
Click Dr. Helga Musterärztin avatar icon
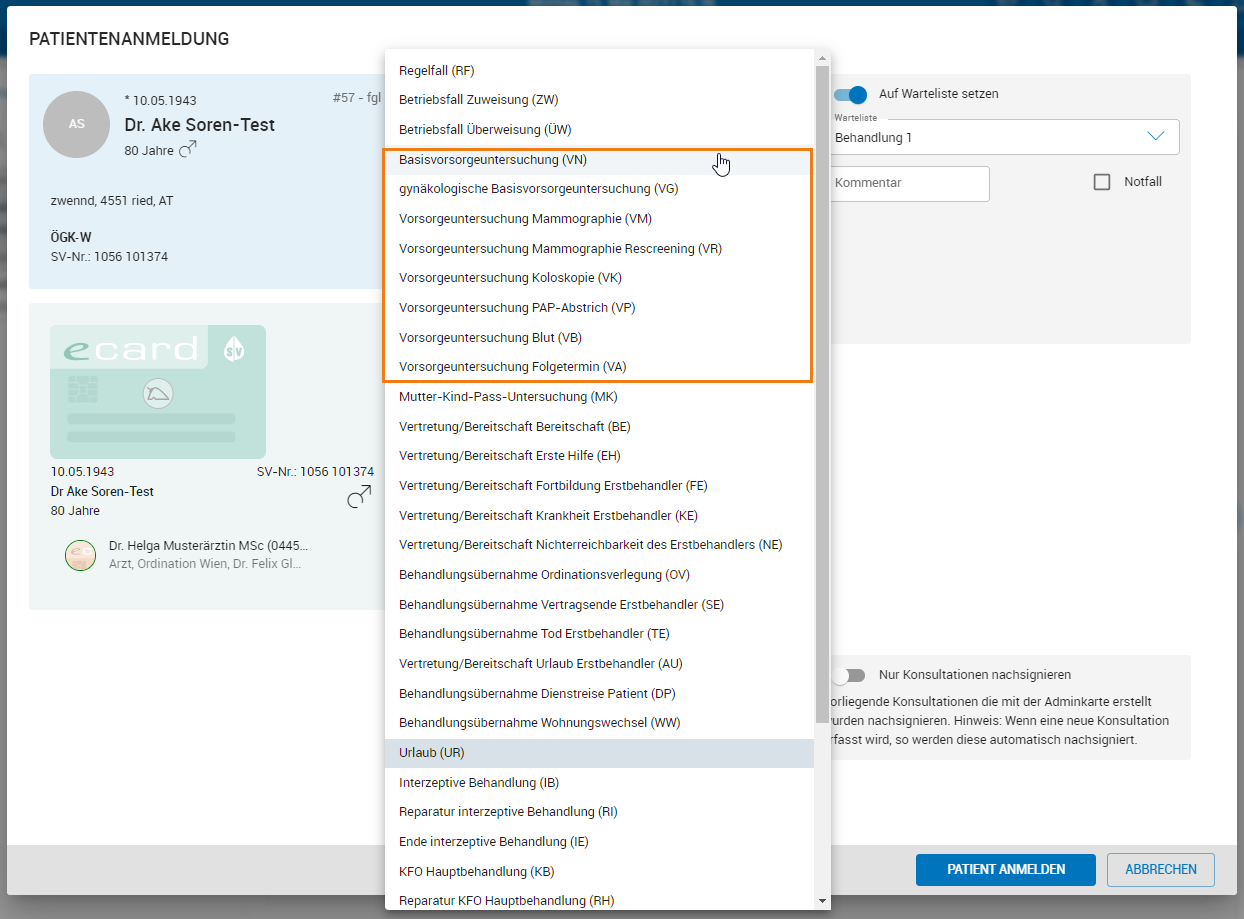(80, 555)
